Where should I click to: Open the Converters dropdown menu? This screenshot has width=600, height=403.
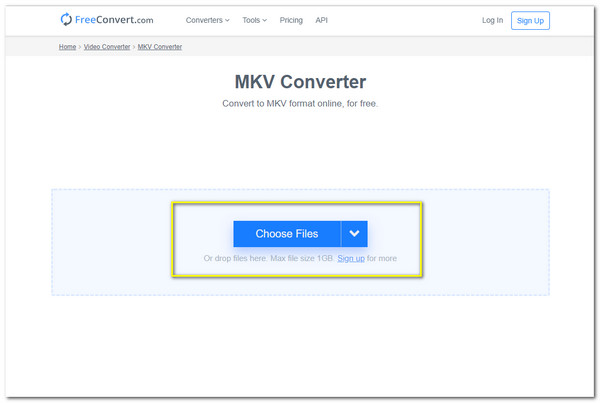207,20
